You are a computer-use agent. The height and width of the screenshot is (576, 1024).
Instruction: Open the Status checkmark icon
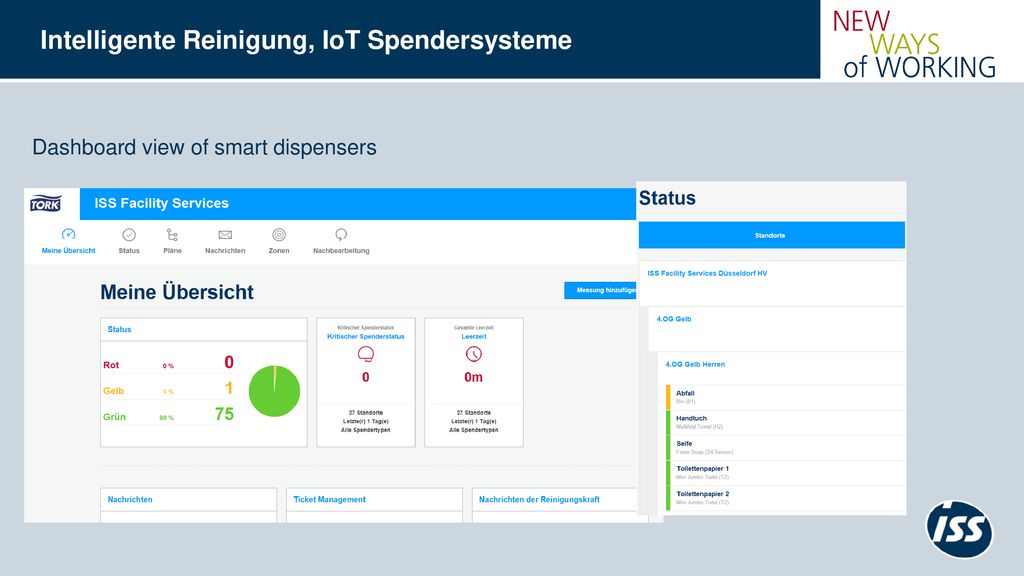(129, 234)
